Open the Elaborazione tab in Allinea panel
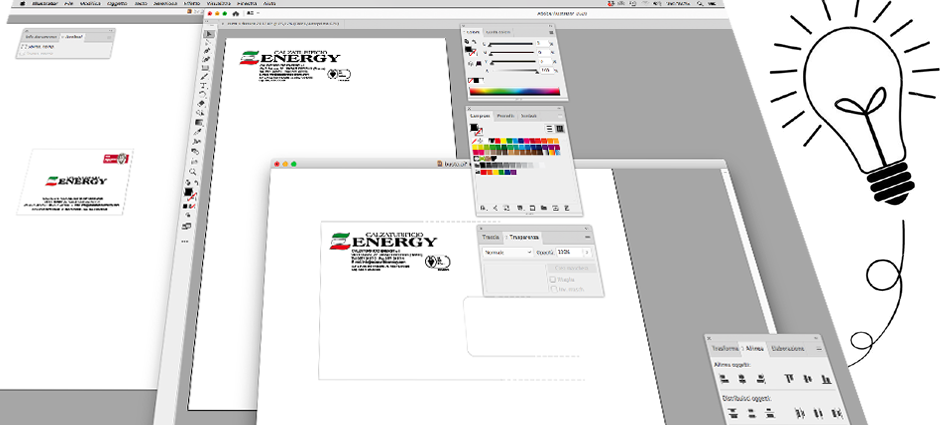 (x=788, y=349)
